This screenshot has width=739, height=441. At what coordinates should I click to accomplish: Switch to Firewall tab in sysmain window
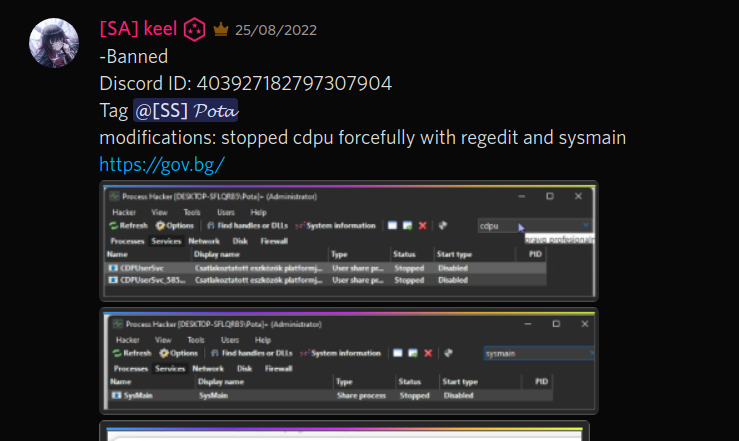[279, 369]
